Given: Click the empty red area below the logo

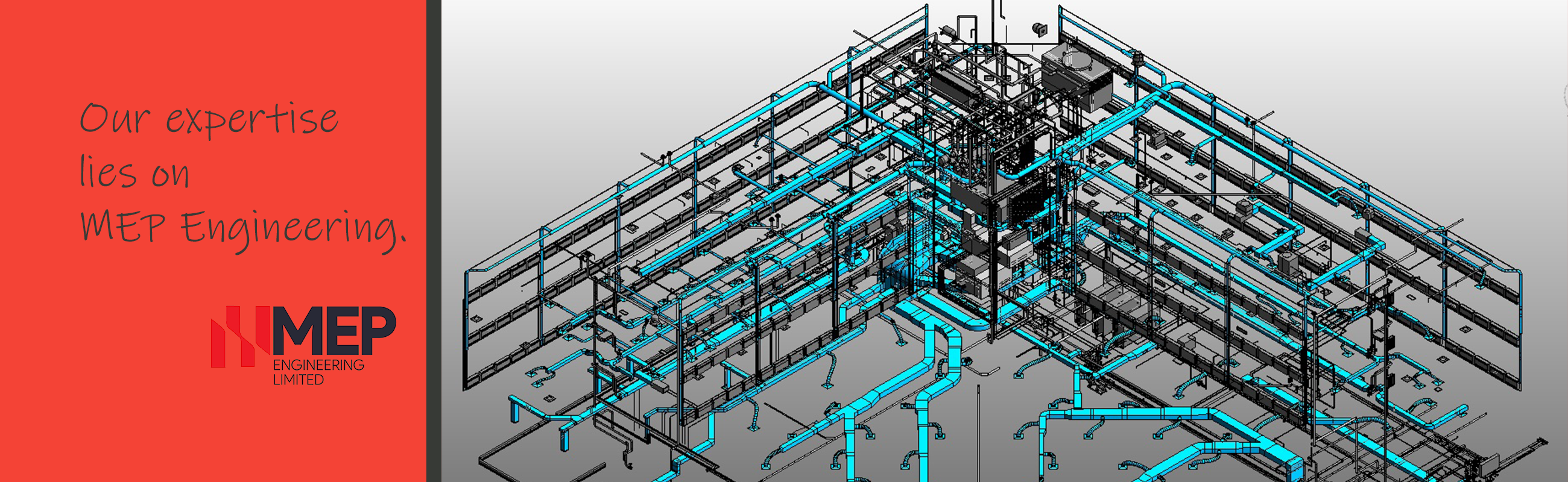Looking at the screenshot, I should coord(213,437).
